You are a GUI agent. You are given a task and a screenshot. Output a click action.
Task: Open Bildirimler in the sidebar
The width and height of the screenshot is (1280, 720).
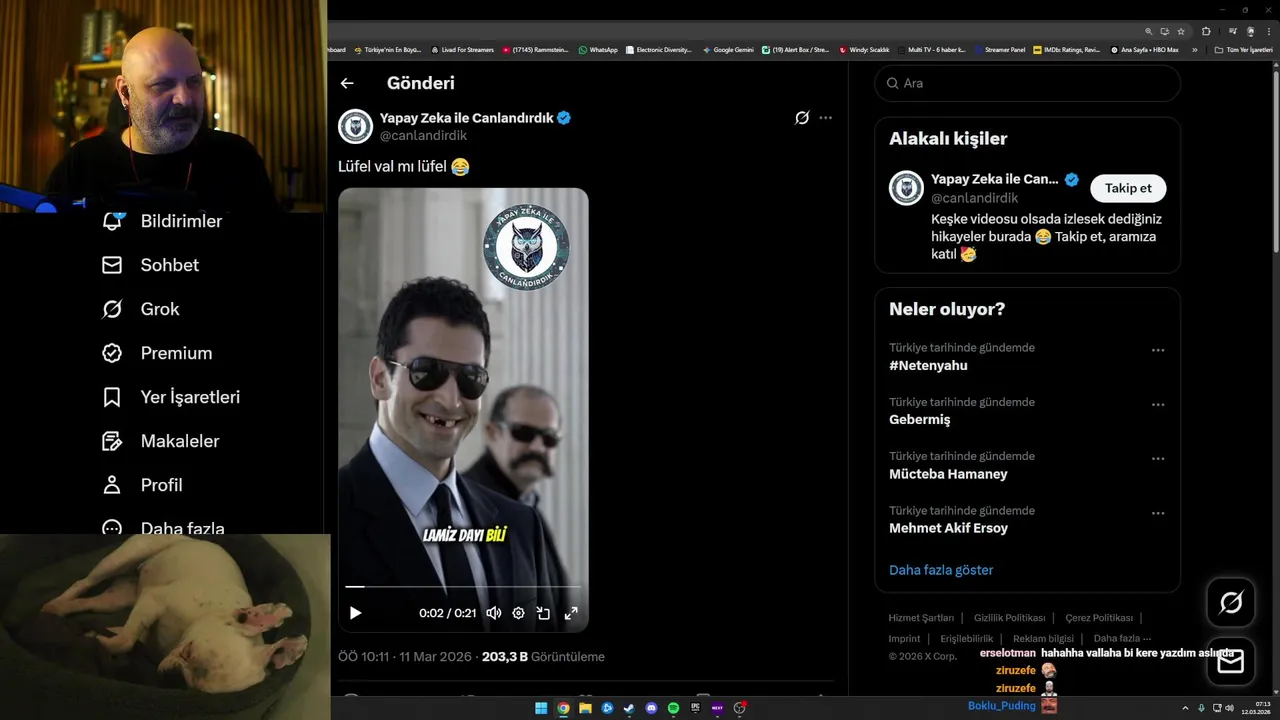pos(162,221)
